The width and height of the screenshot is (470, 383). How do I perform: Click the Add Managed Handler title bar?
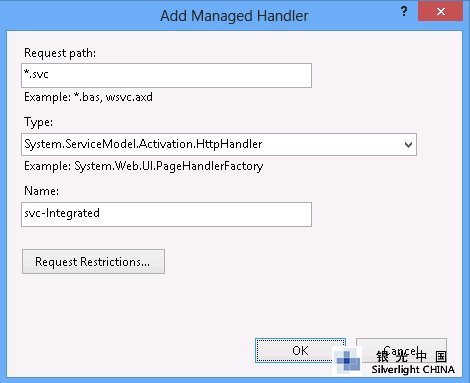(x=234, y=16)
